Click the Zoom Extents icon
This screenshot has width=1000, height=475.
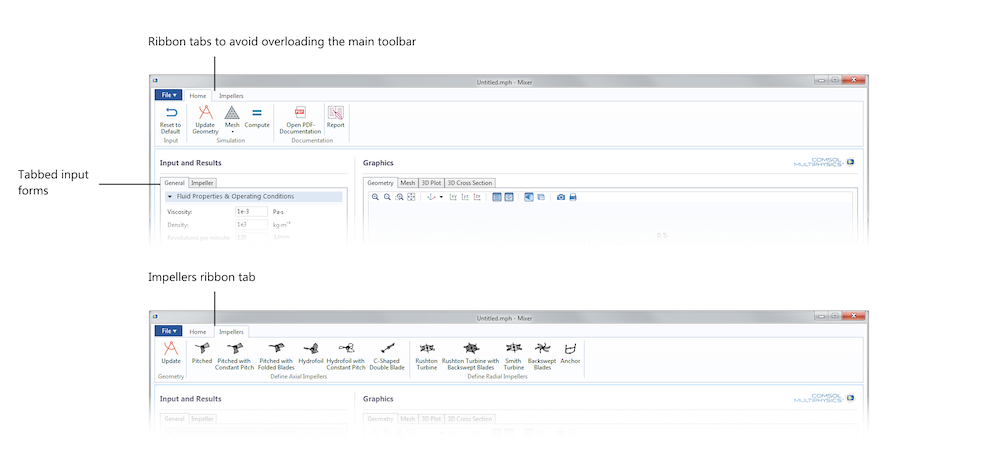411,198
